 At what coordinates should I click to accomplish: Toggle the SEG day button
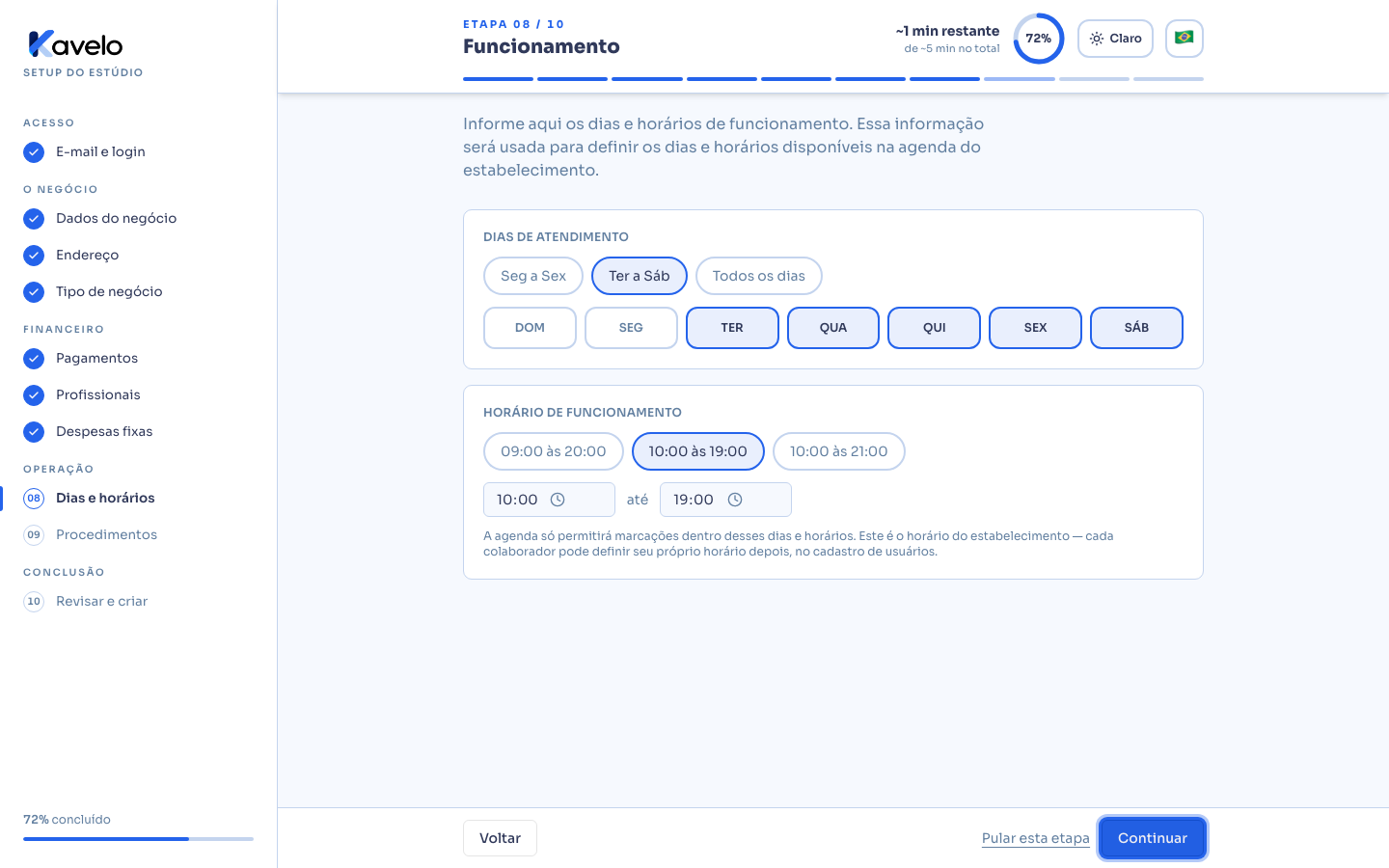pos(631,328)
